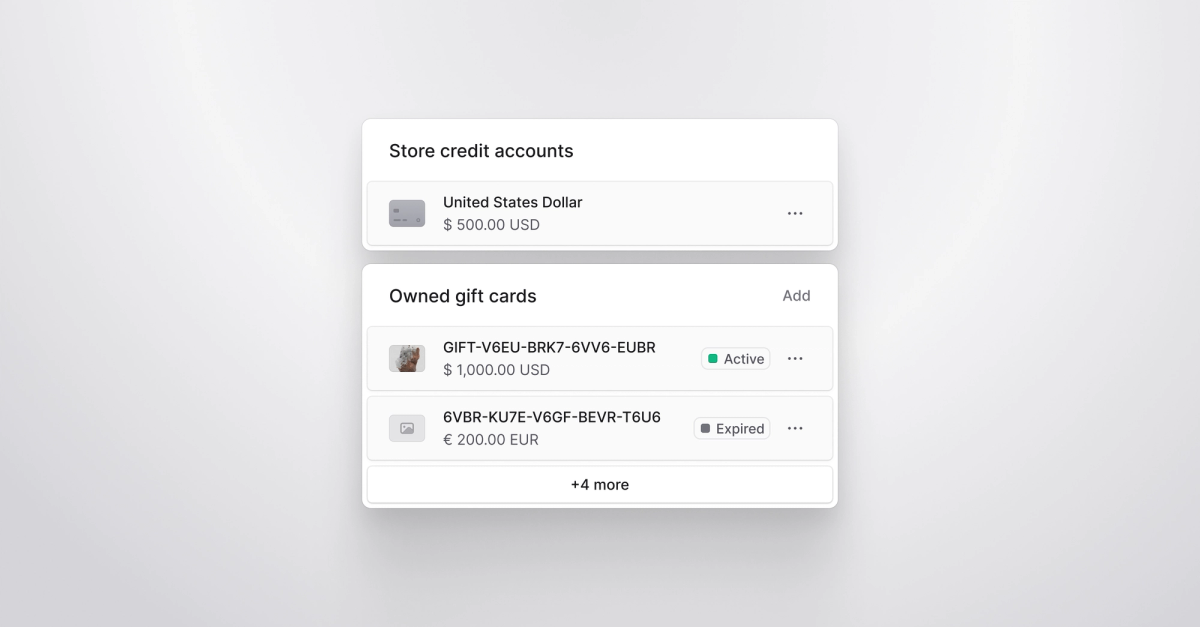
Task: Select the Active status badge
Action: pyautogui.click(x=735, y=358)
